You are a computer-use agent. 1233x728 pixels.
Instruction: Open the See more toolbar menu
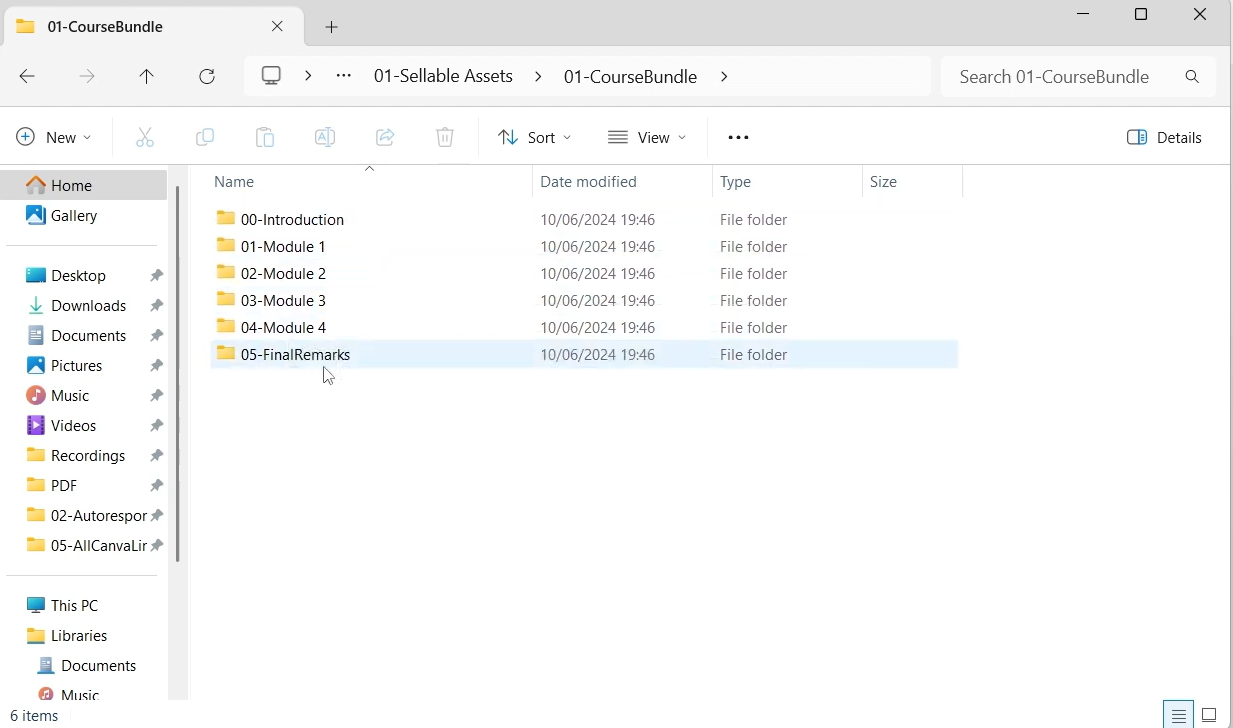[x=738, y=137]
